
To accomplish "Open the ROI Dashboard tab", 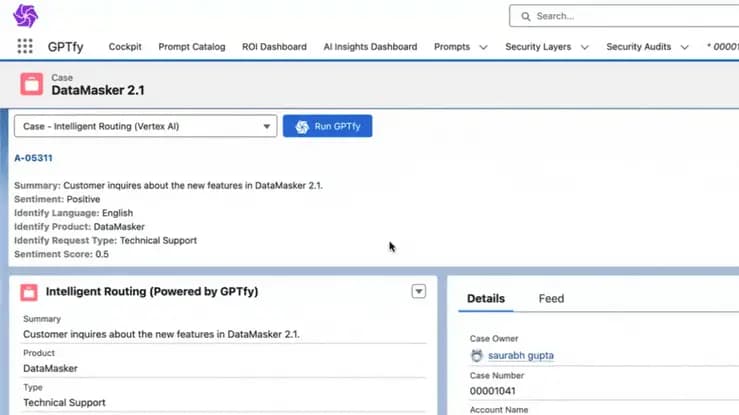I will (274, 47).
